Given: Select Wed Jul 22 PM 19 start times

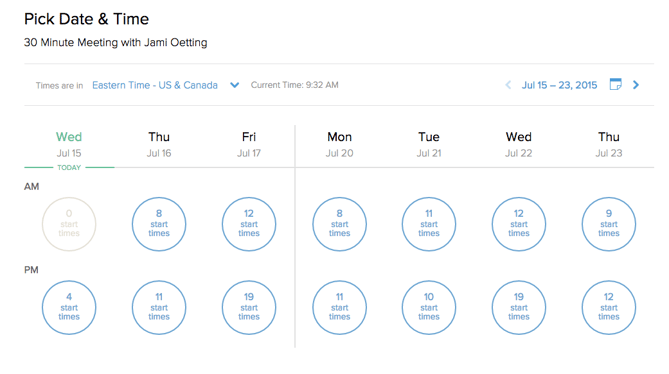Looking at the screenshot, I should coord(519,307).
